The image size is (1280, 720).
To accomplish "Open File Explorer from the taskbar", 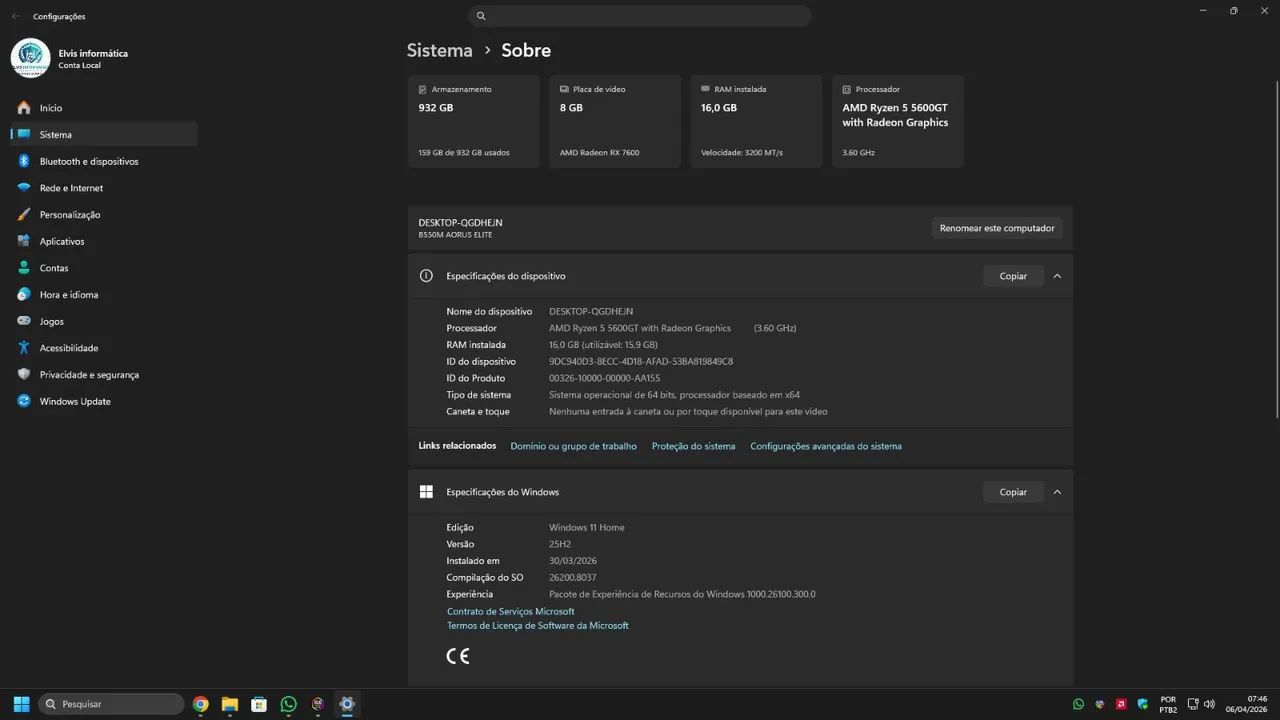I will (230, 704).
